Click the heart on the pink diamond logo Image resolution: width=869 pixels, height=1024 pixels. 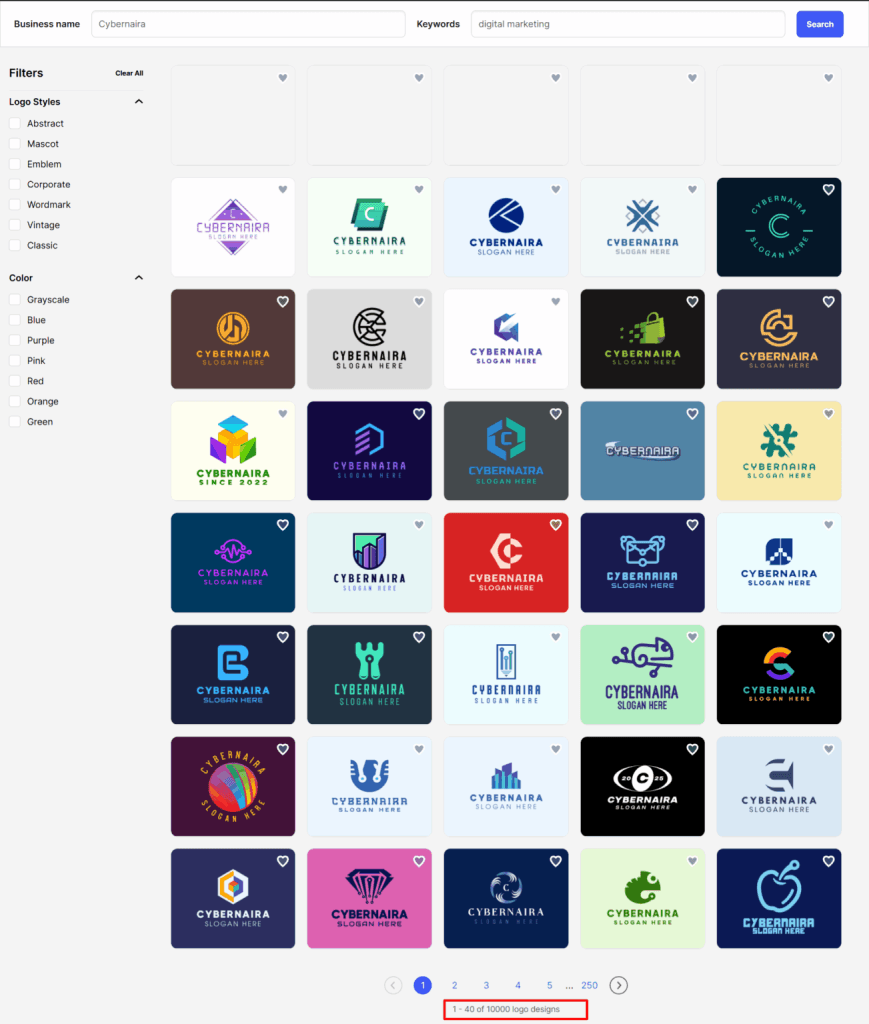point(419,861)
